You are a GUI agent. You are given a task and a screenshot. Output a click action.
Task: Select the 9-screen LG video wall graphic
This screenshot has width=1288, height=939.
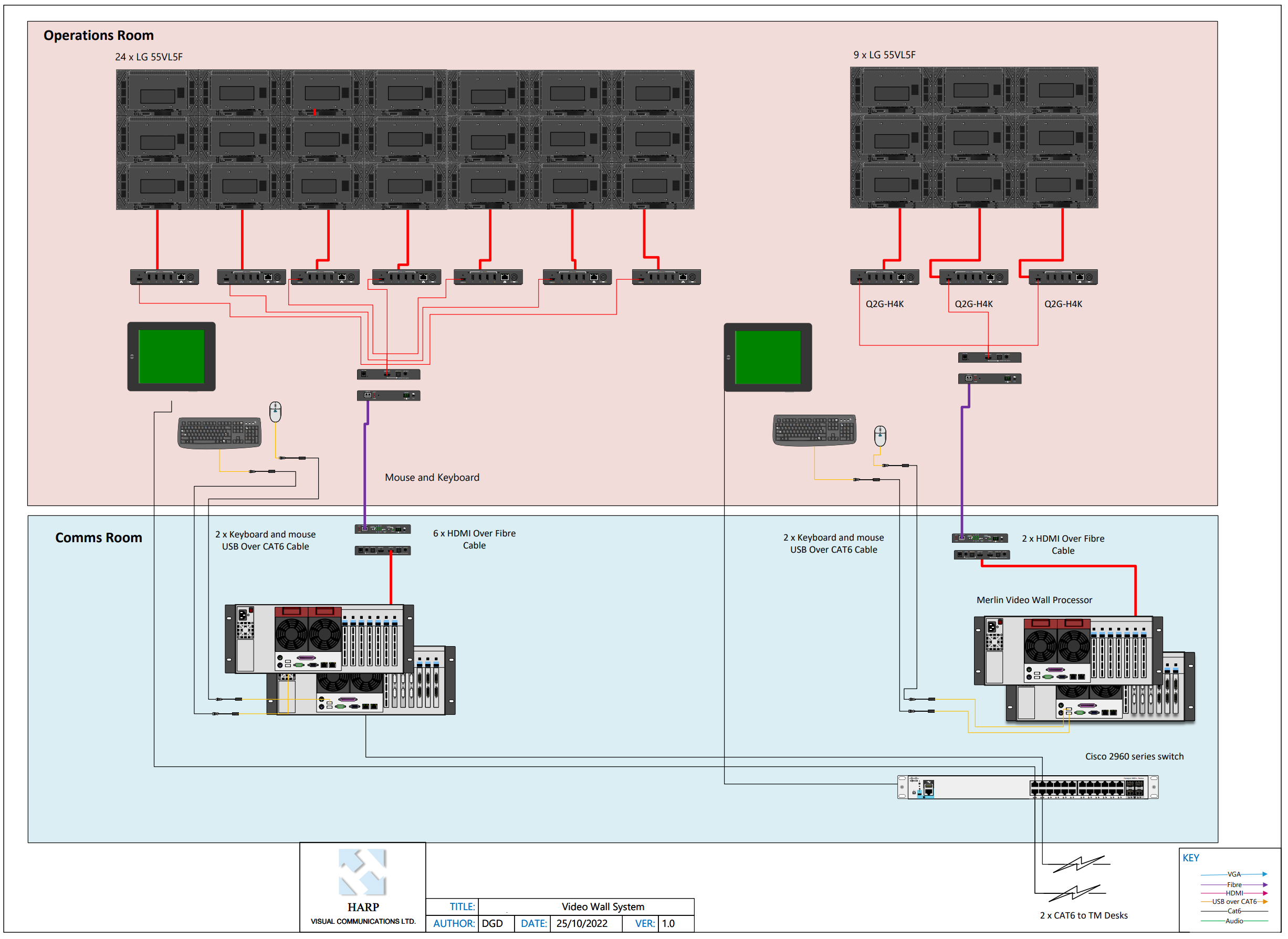pos(974,138)
